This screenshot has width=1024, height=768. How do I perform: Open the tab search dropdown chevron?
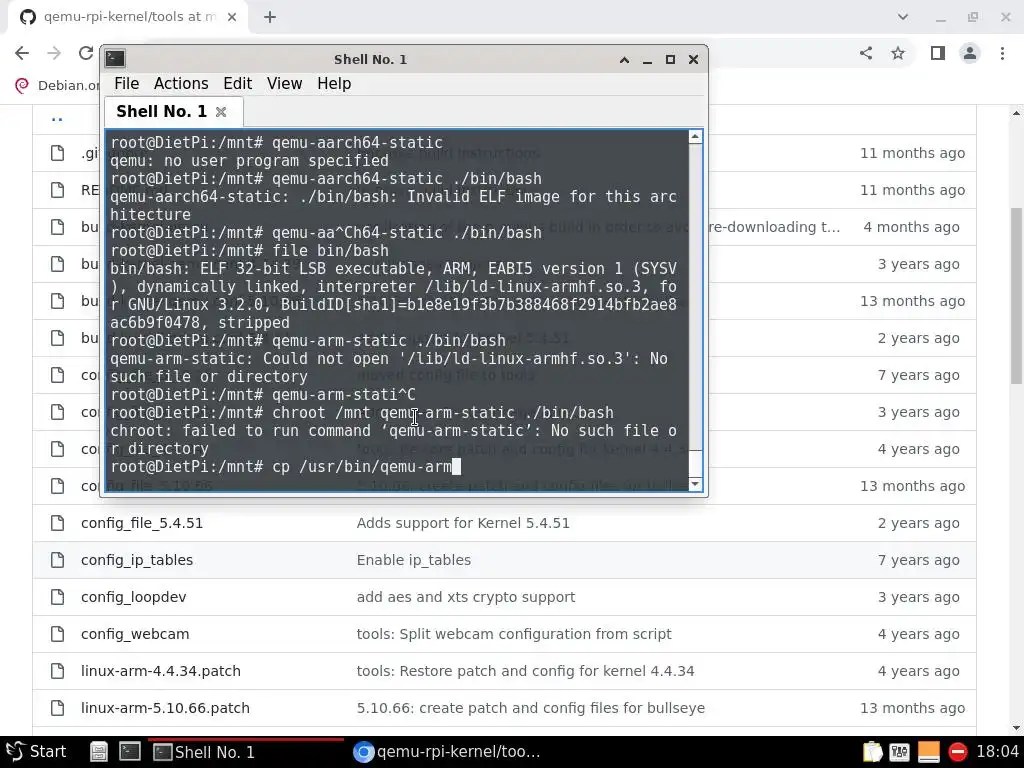(x=903, y=17)
